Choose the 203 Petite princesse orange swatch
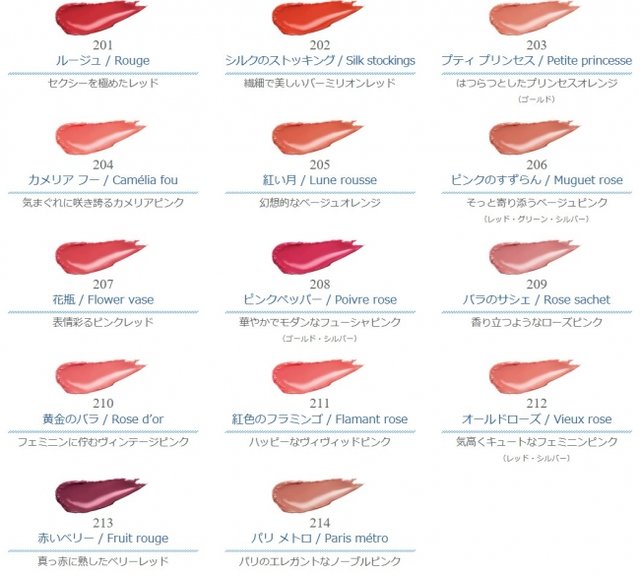 point(534,18)
